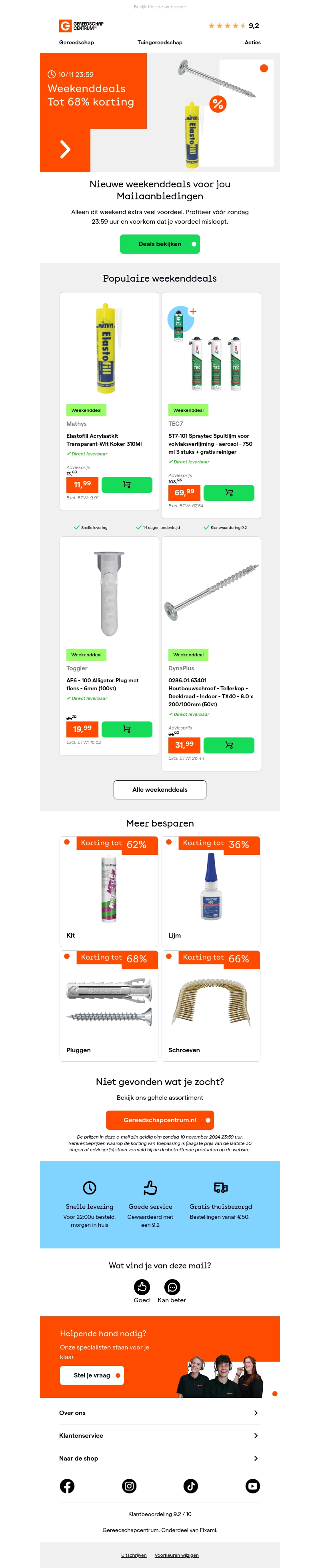The image size is (320, 1568).
Task: Click the Stel je vraag button
Action: click(92, 1375)
